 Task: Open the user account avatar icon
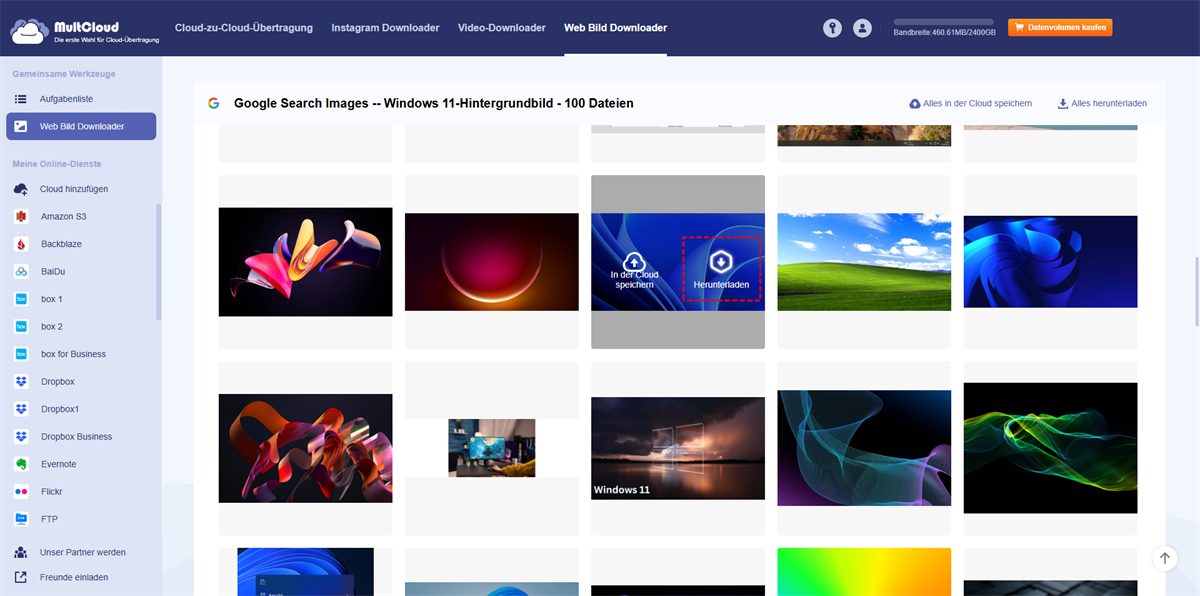tap(862, 28)
